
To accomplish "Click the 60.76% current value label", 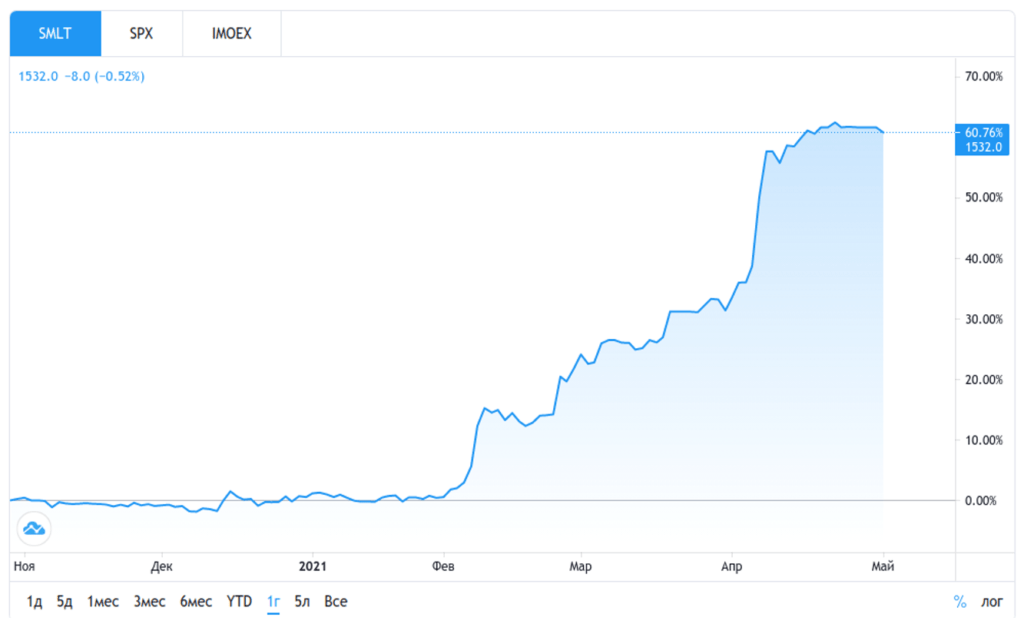I will (x=982, y=132).
